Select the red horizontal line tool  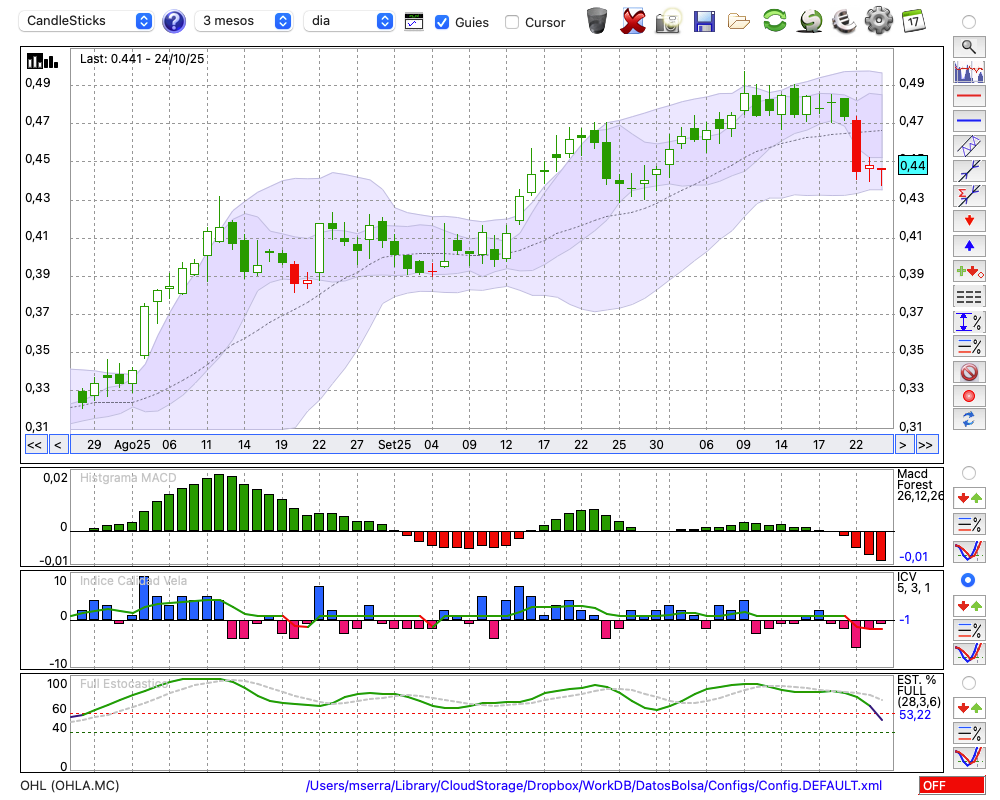click(969, 96)
